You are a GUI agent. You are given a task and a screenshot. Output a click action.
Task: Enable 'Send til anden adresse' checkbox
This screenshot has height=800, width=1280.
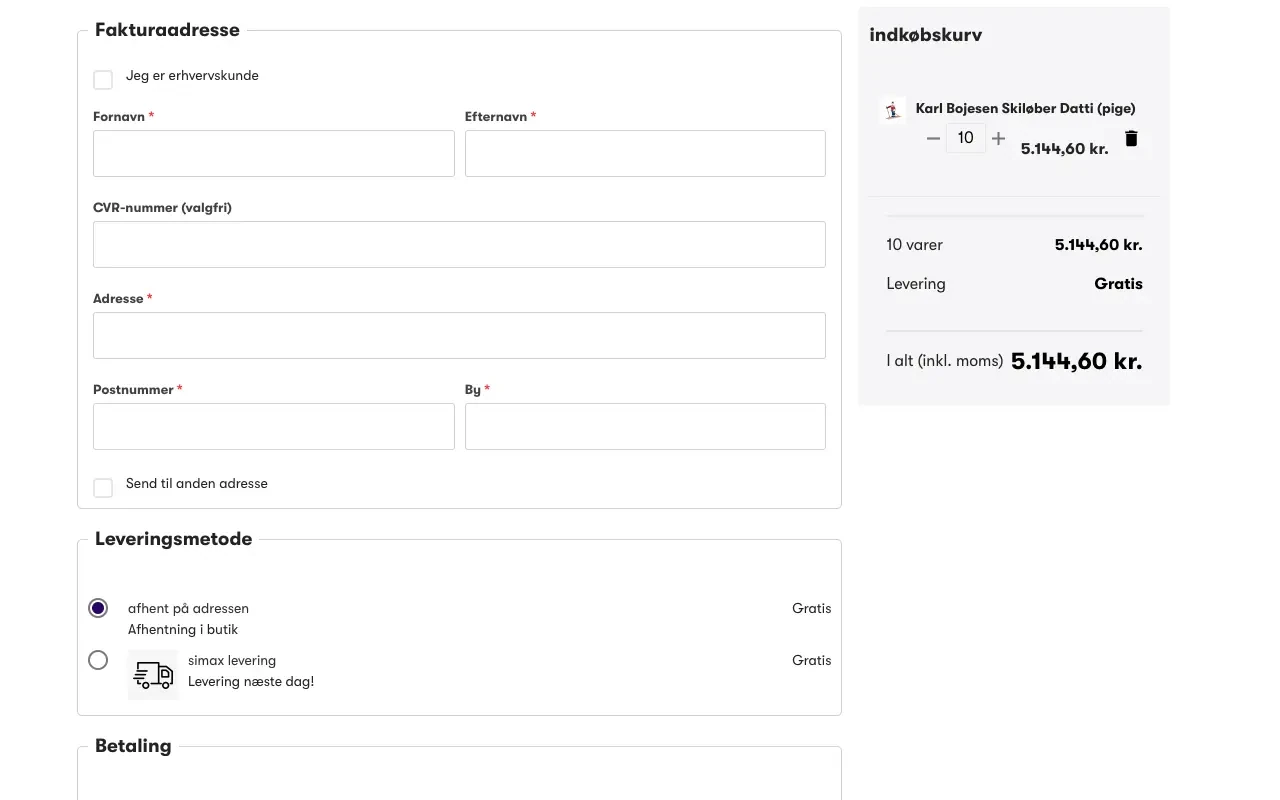point(103,488)
